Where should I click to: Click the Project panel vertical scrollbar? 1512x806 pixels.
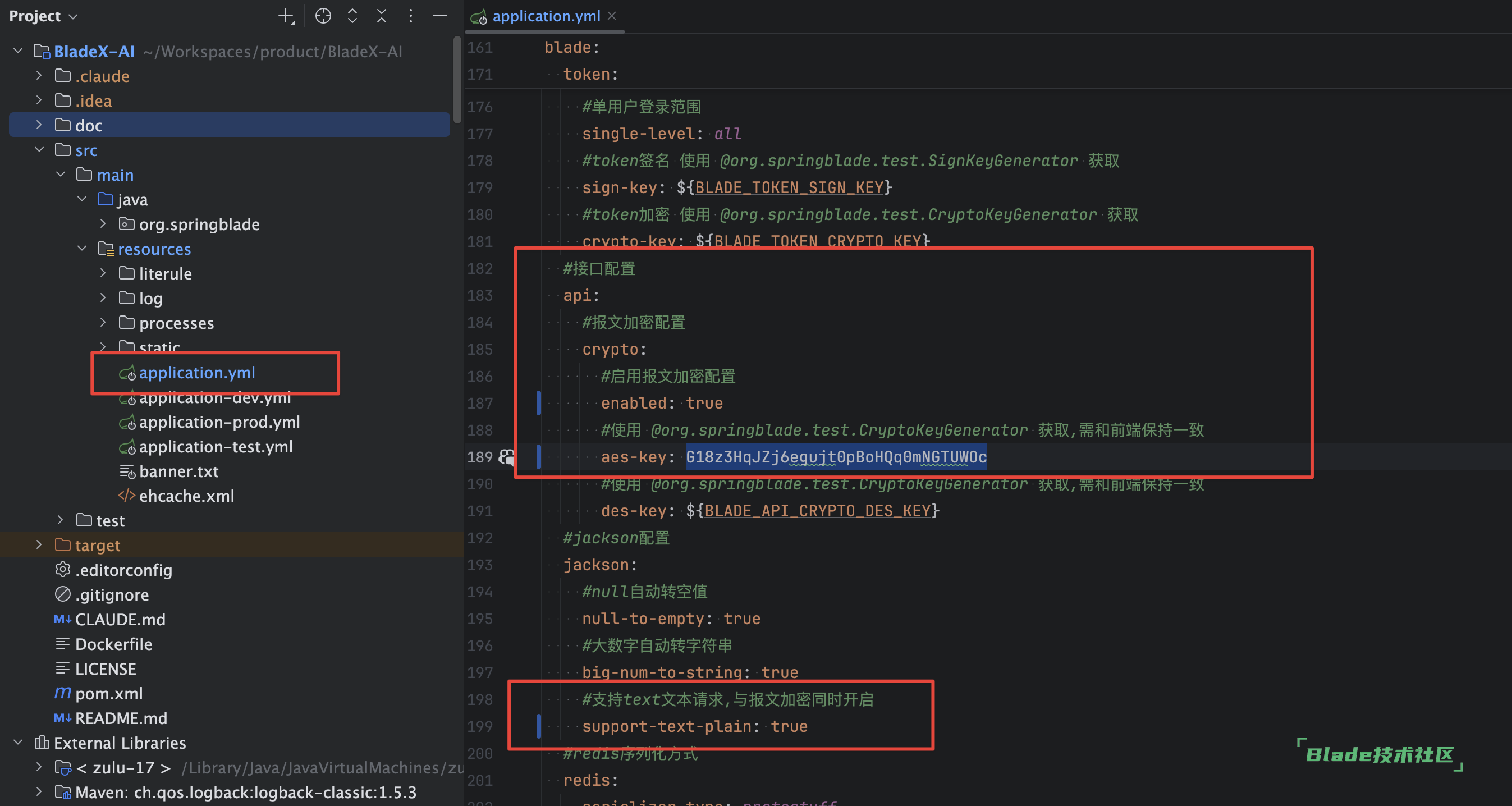tap(457, 80)
